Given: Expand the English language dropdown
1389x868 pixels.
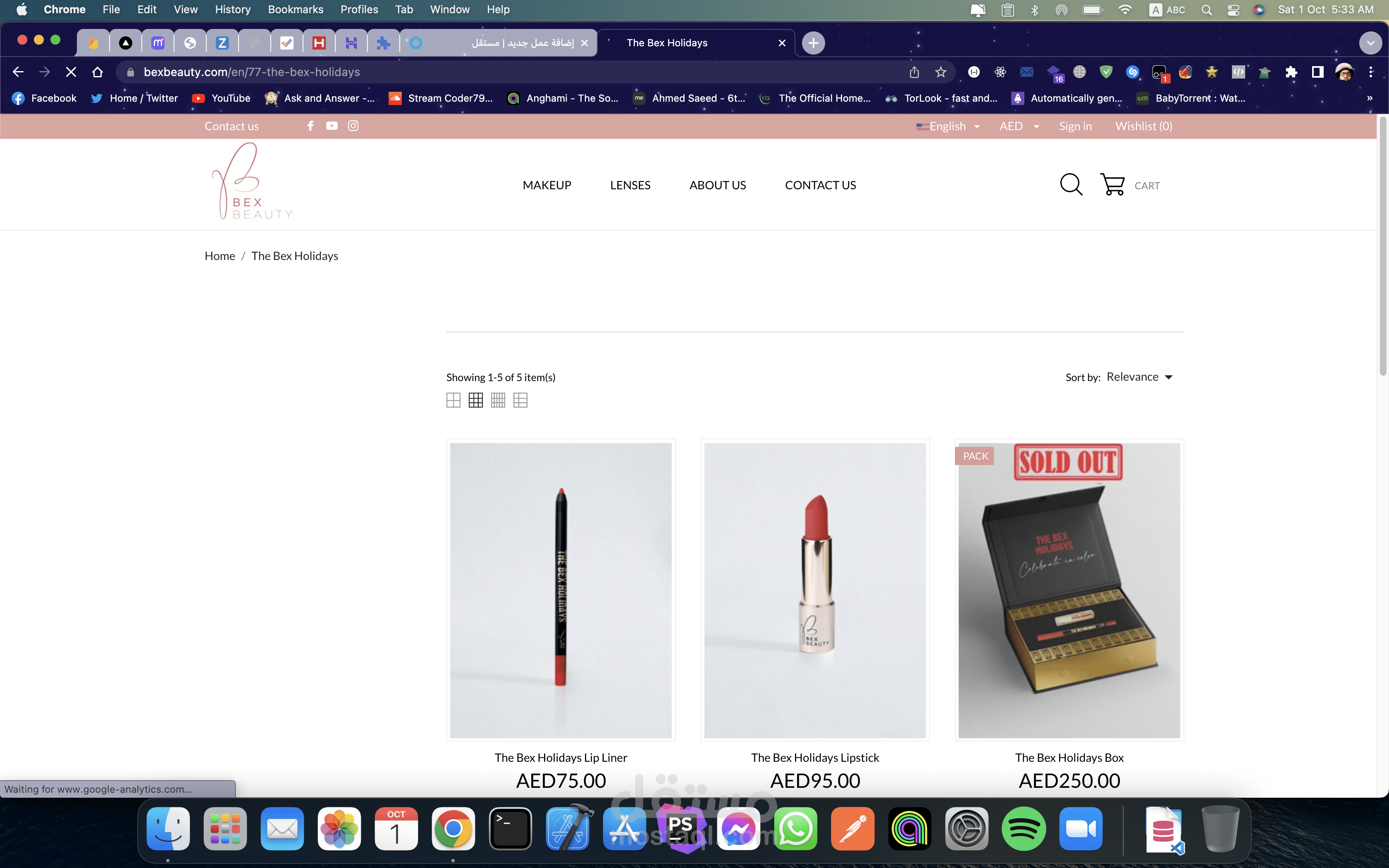Looking at the screenshot, I should click(948, 126).
